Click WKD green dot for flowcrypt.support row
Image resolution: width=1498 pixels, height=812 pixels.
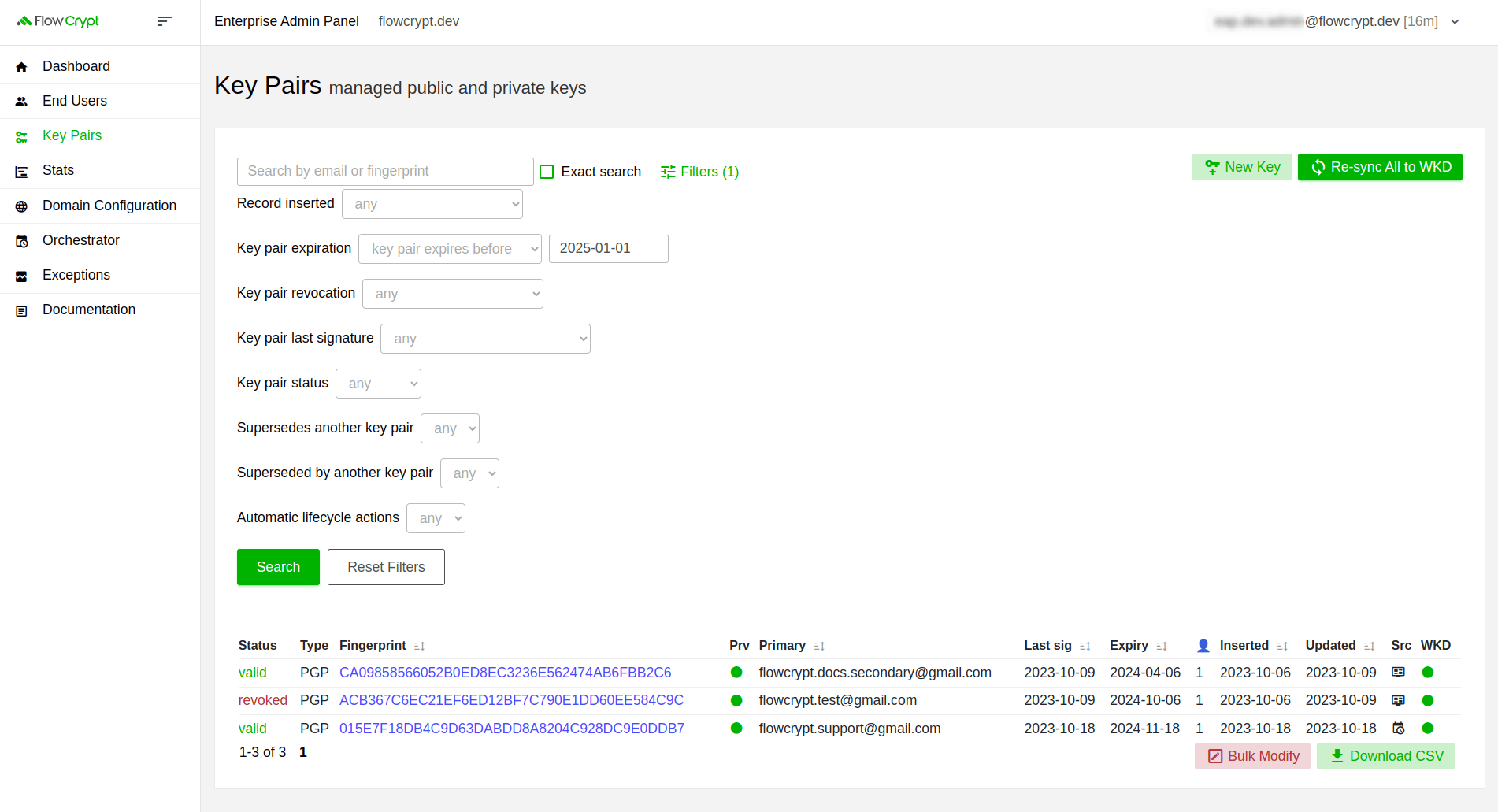point(1427,729)
